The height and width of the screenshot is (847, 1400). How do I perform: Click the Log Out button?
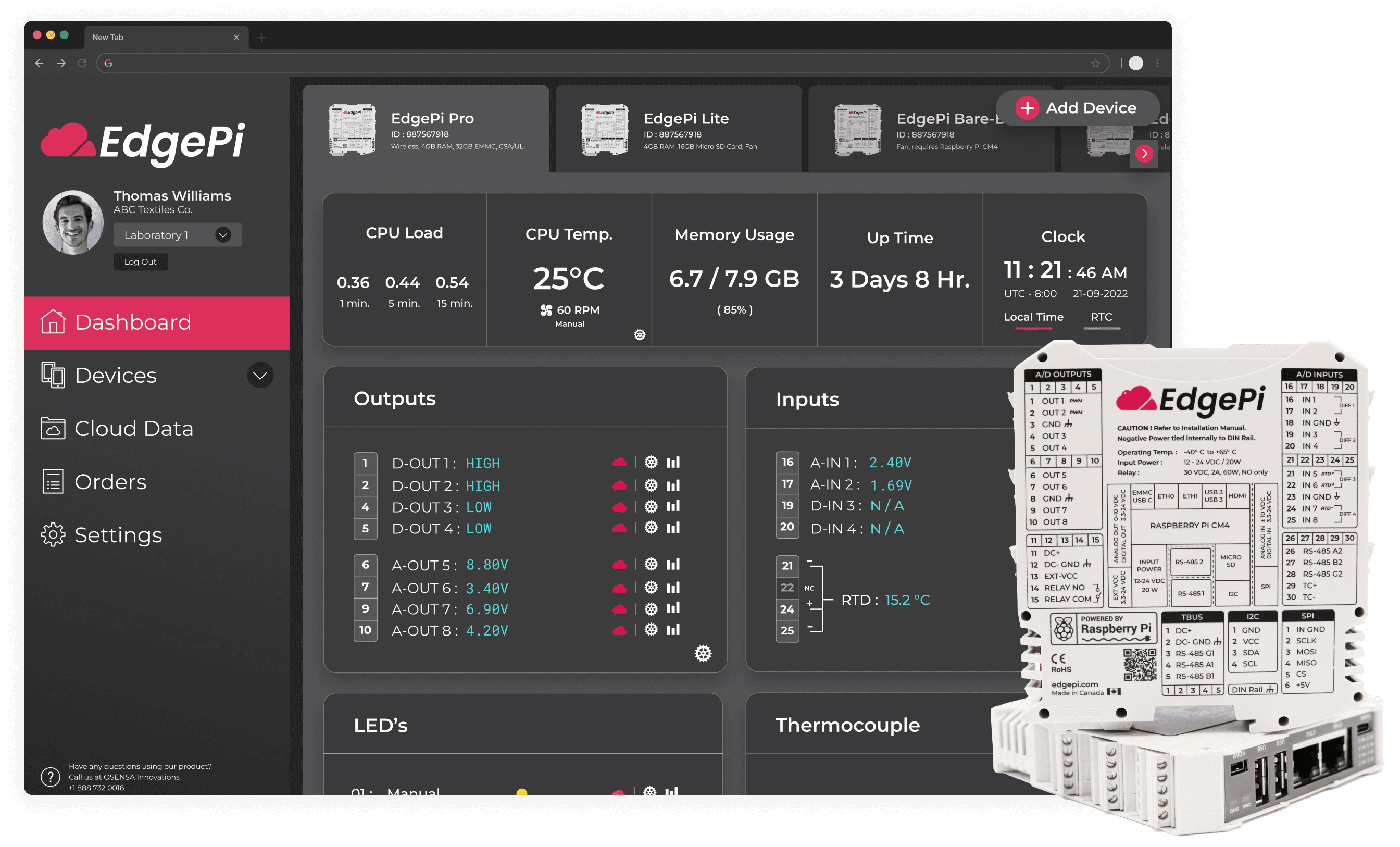[140, 261]
